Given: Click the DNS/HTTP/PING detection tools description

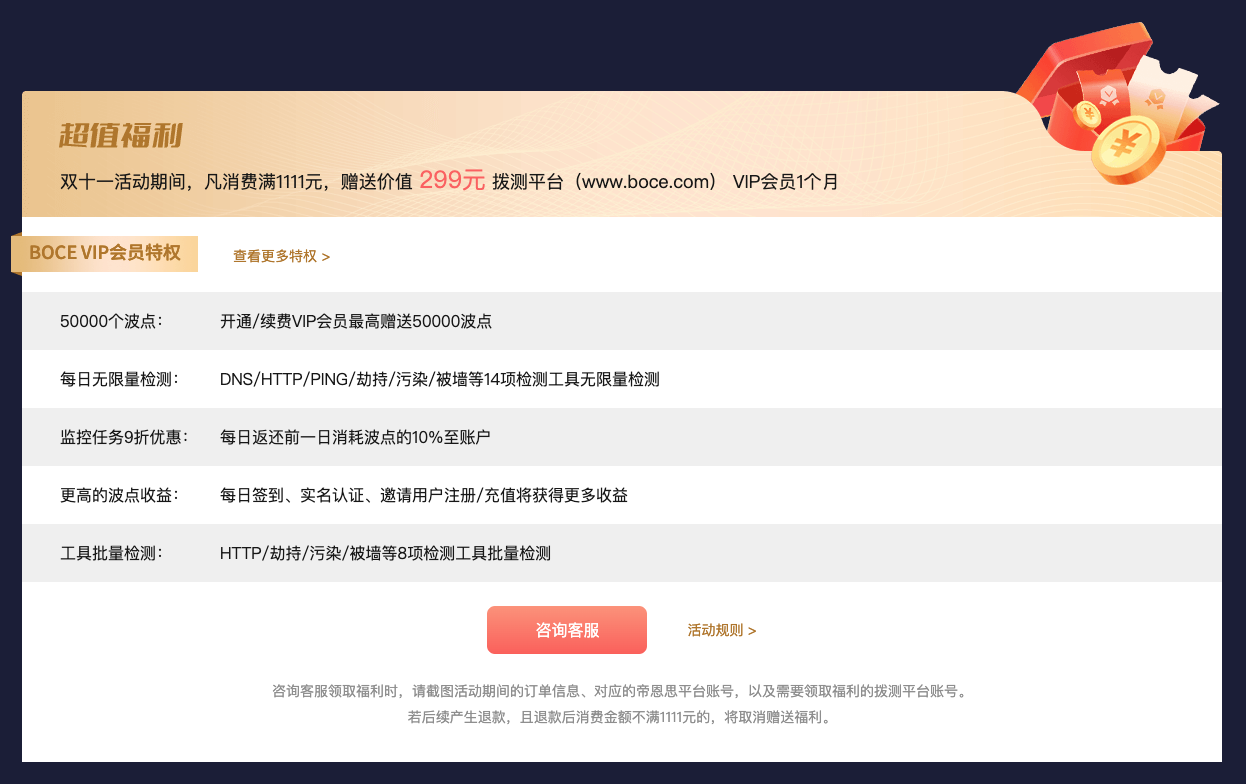Looking at the screenshot, I should 439,380.
